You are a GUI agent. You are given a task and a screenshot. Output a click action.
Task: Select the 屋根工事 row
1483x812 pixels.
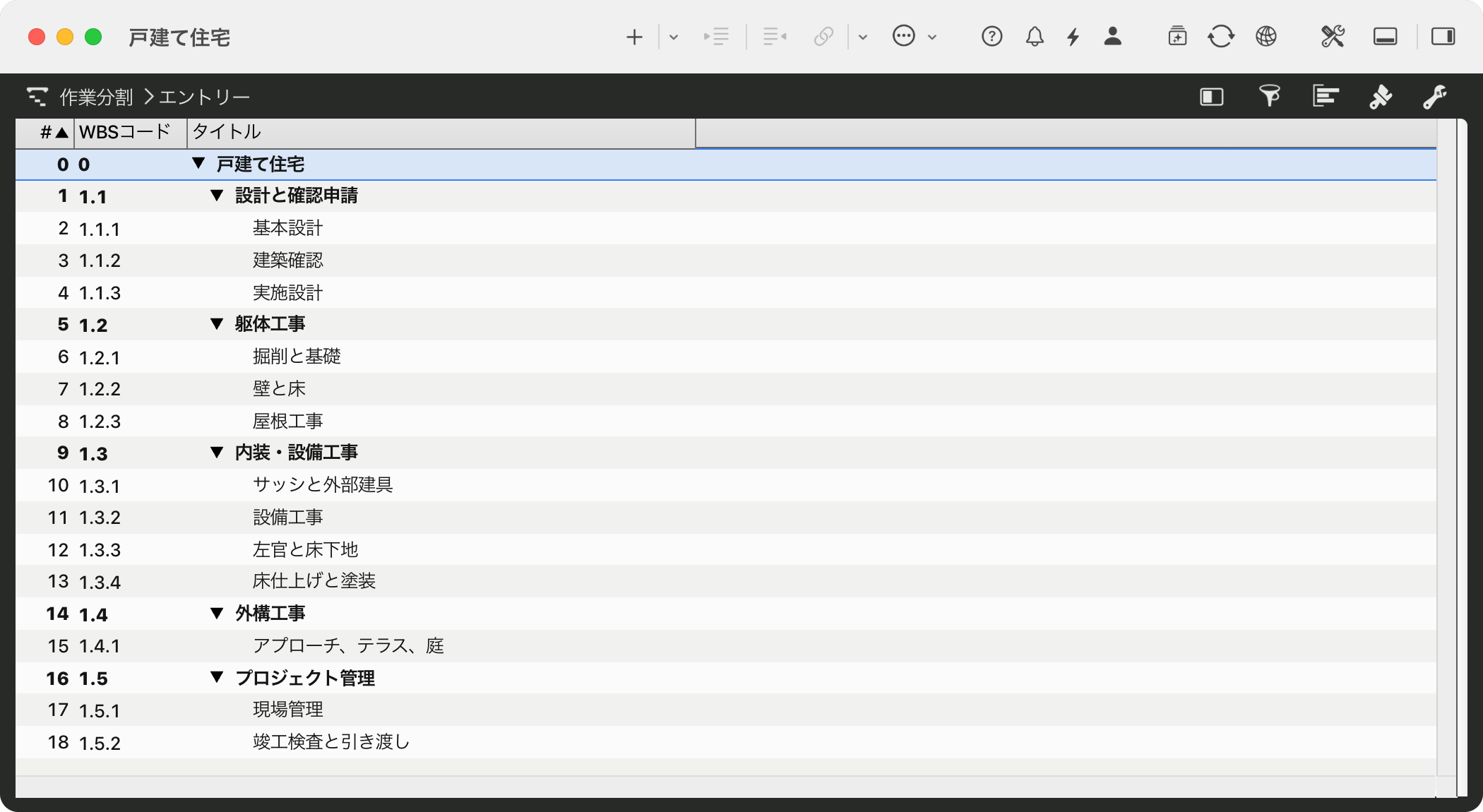[x=726, y=421]
